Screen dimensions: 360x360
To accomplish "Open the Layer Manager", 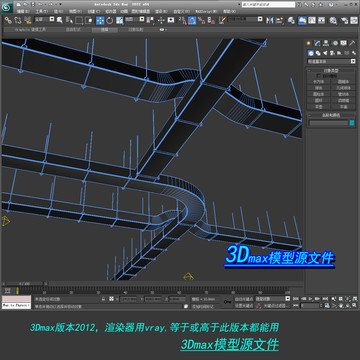I will pyautogui.click(x=291, y=20).
